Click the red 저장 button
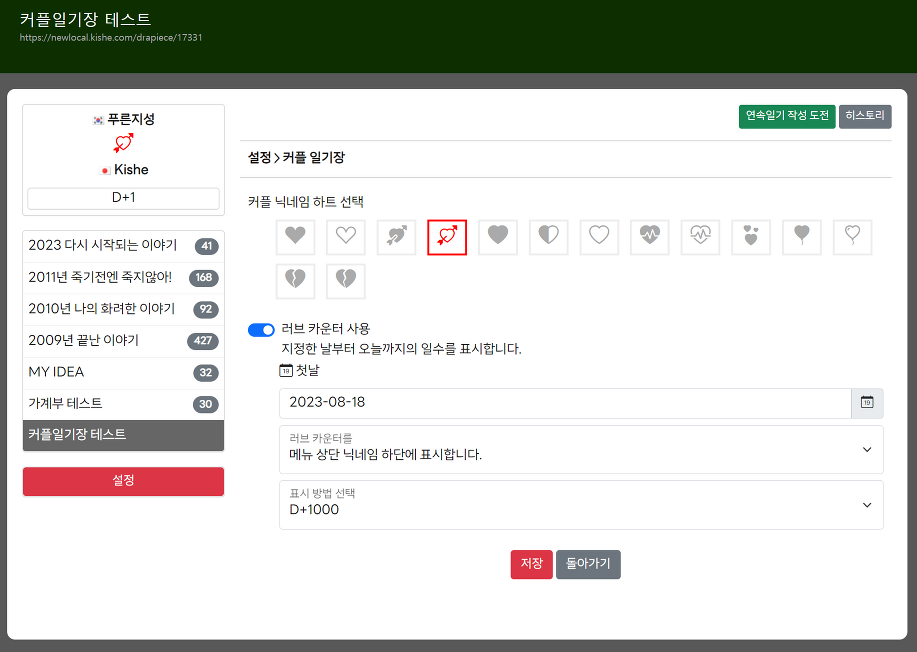 click(531, 564)
